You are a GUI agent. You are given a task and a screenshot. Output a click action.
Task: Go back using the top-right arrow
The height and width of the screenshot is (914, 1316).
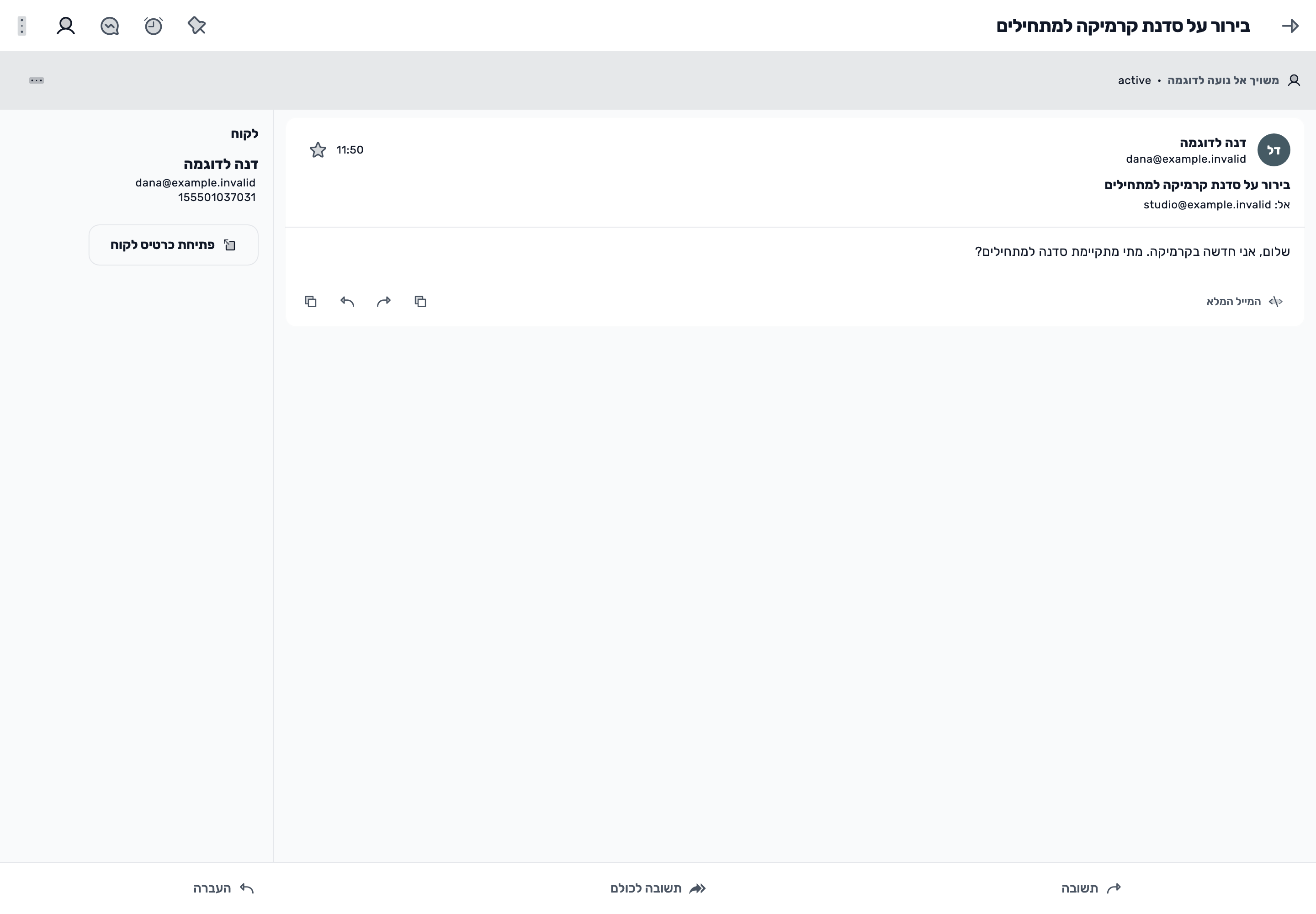tap(1289, 26)
